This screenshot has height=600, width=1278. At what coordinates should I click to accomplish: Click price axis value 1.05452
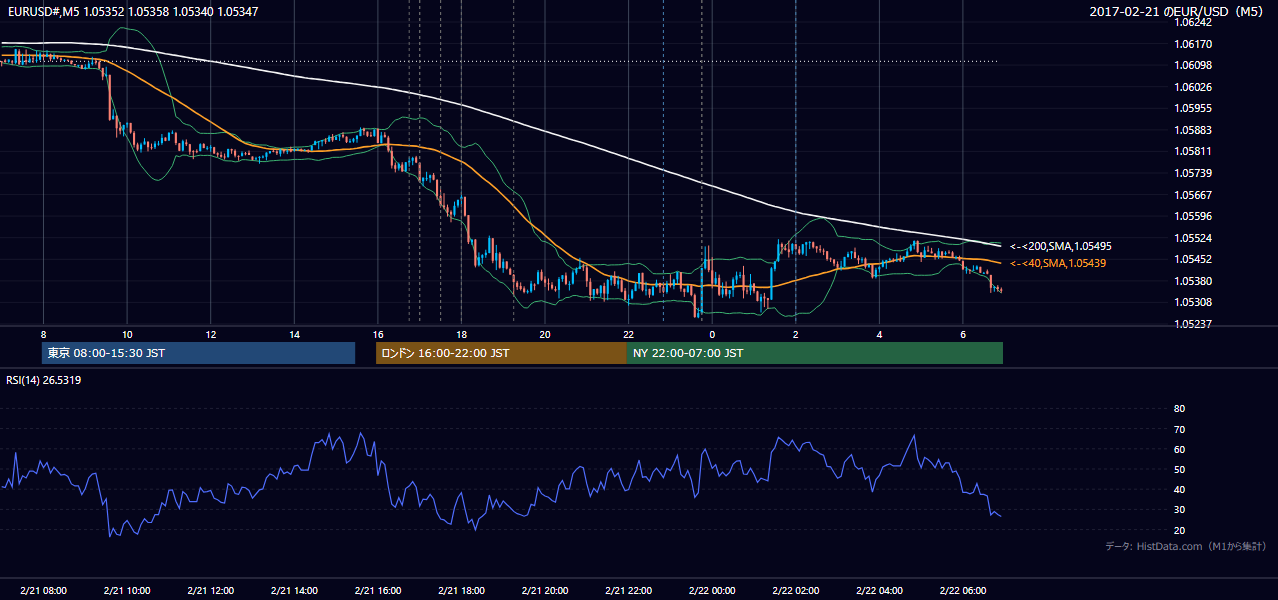point(1192,259)
